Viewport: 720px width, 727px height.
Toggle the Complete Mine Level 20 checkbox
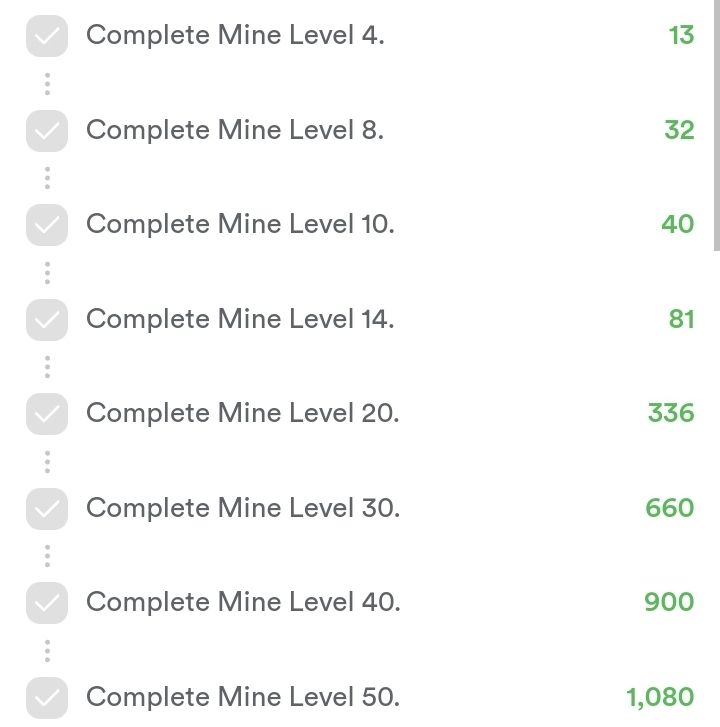47,413
